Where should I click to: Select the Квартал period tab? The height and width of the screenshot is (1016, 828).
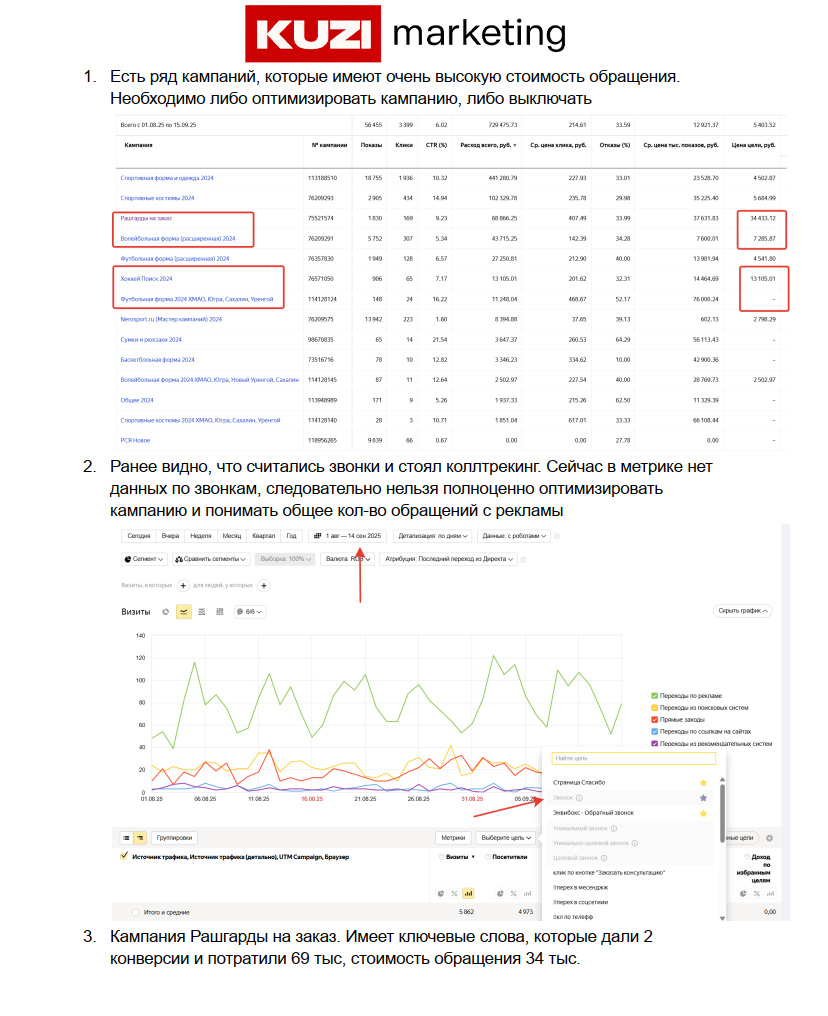pos(264,536)
